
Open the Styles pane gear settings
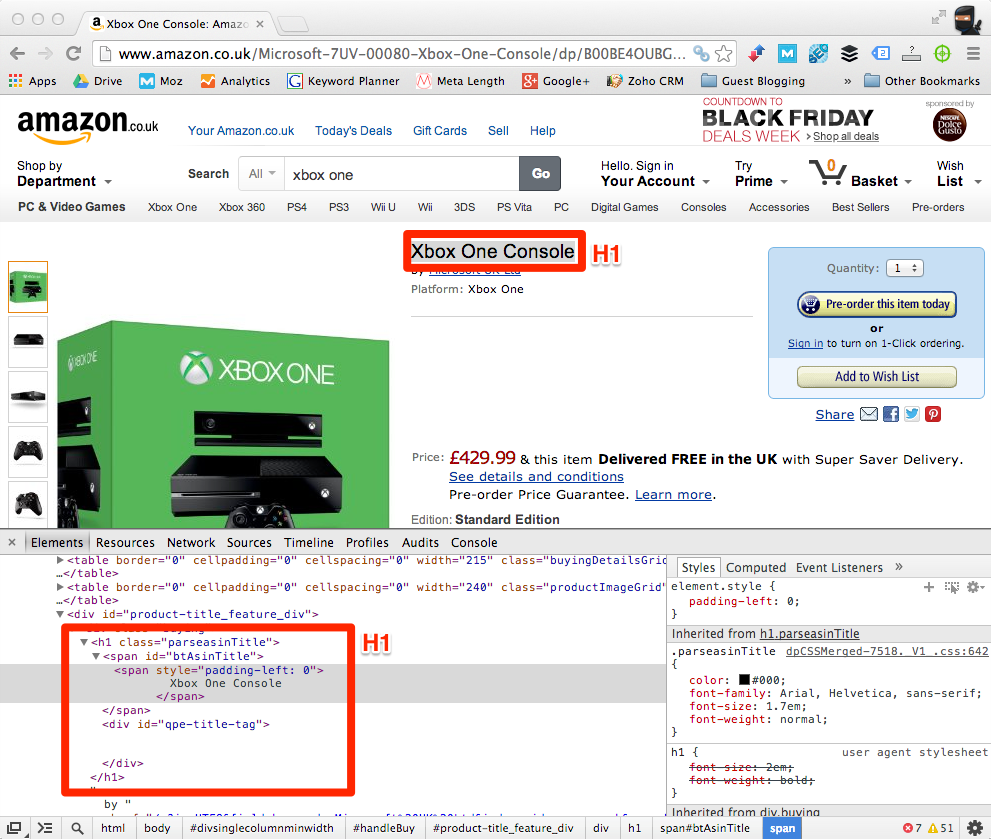click(975, 587)
